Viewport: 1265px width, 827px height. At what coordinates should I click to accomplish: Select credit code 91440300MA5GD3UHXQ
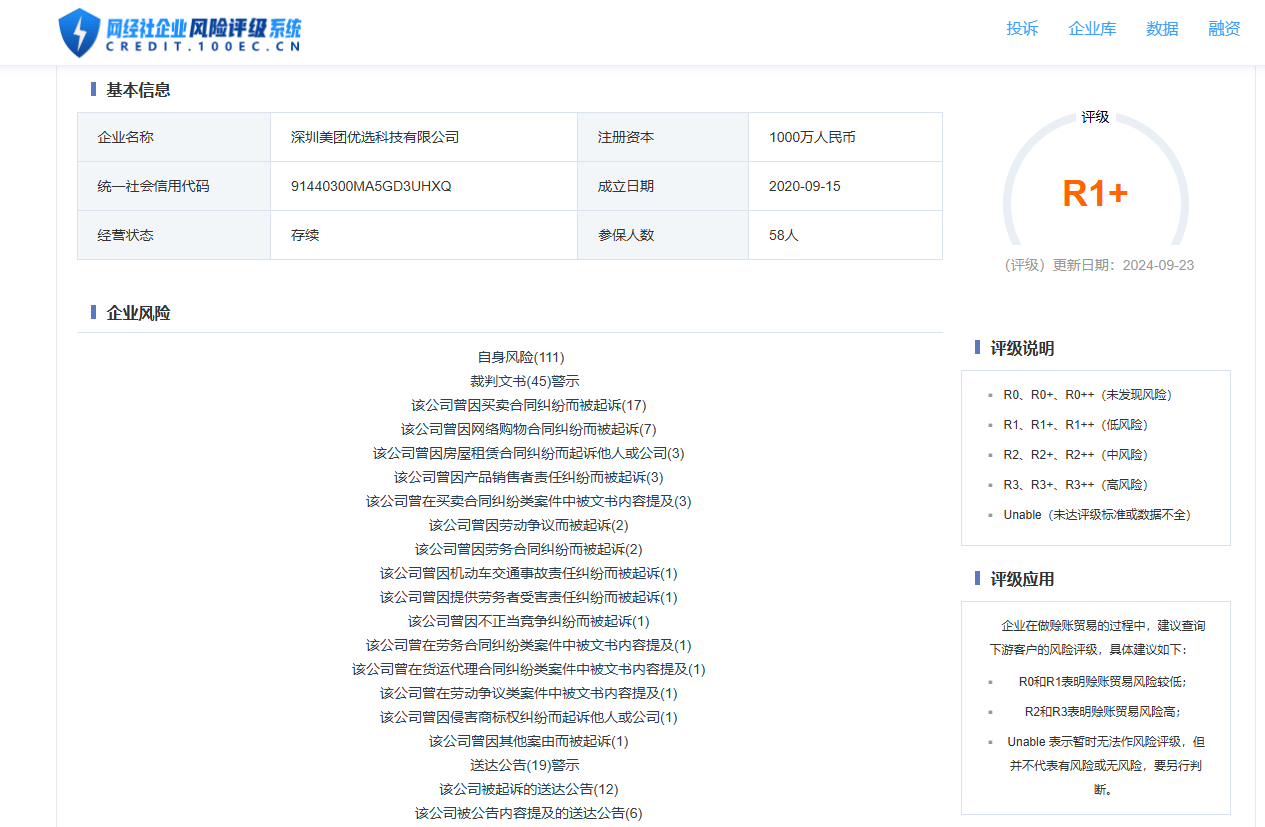click(x=371, y=186)
